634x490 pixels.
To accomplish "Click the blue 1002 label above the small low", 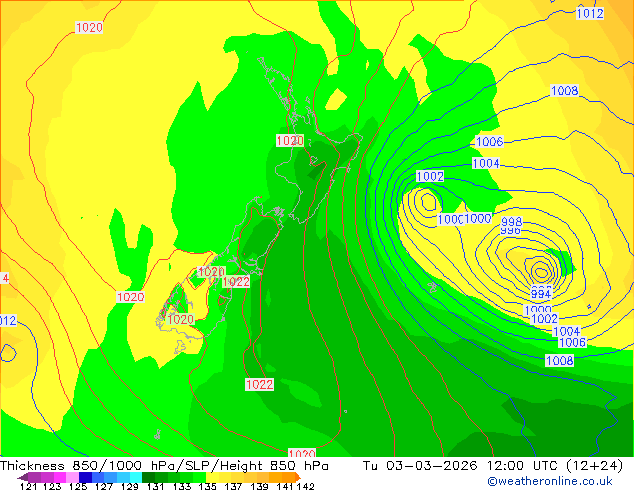I will pyautogui.click(x=430, y=176).
